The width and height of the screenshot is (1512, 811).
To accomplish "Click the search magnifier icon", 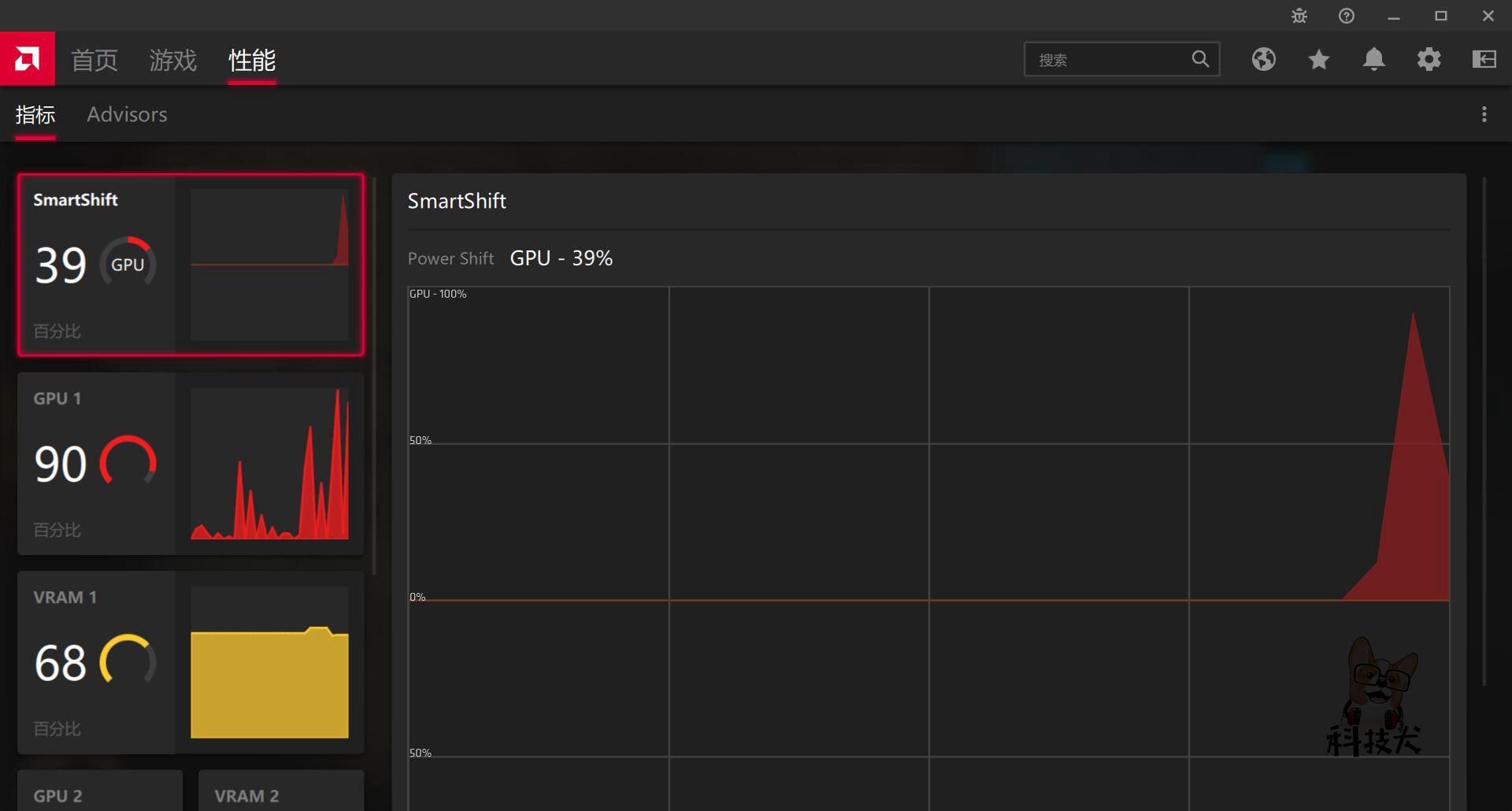I will tap(1200, 59).
